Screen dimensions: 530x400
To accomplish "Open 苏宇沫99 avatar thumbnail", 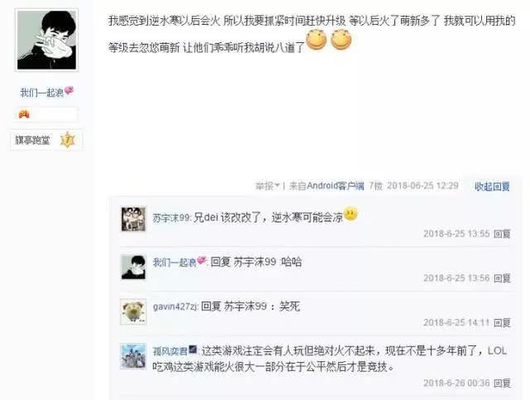I will click(x=134, y=219).
